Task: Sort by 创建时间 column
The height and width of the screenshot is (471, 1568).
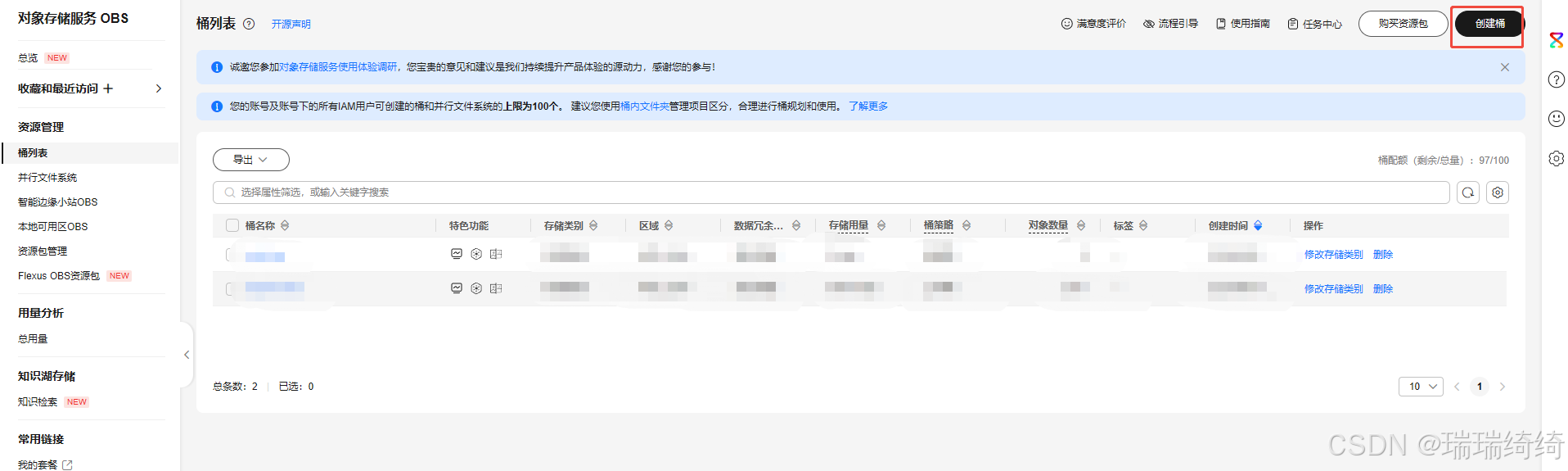Action: 1258,225
